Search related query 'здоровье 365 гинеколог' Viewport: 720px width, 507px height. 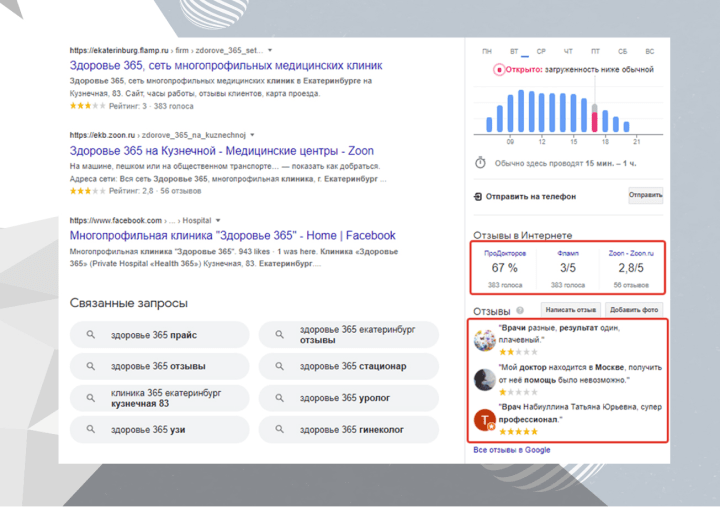(x=349, y=430)
